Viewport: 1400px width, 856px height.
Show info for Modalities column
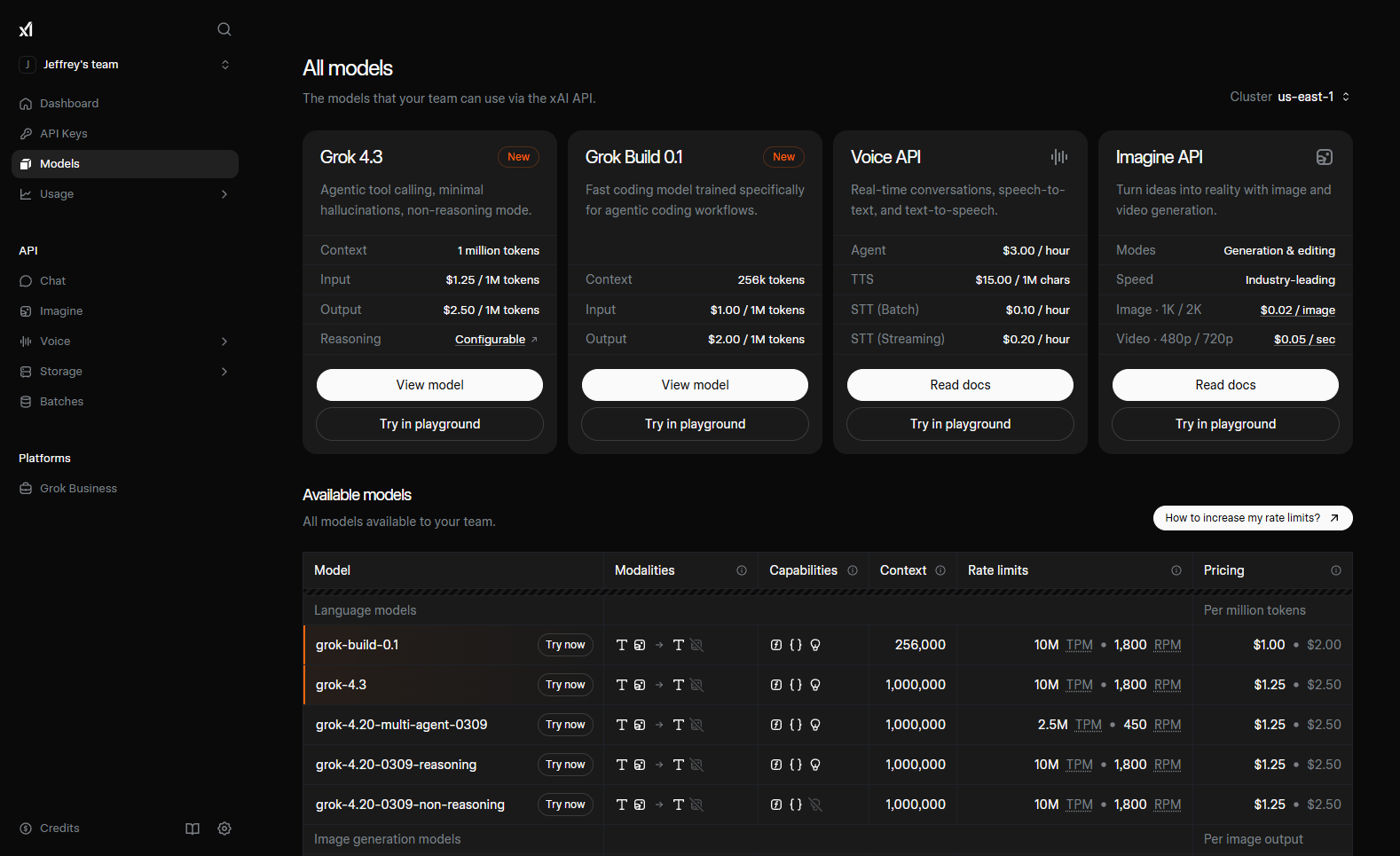(742, 570)
